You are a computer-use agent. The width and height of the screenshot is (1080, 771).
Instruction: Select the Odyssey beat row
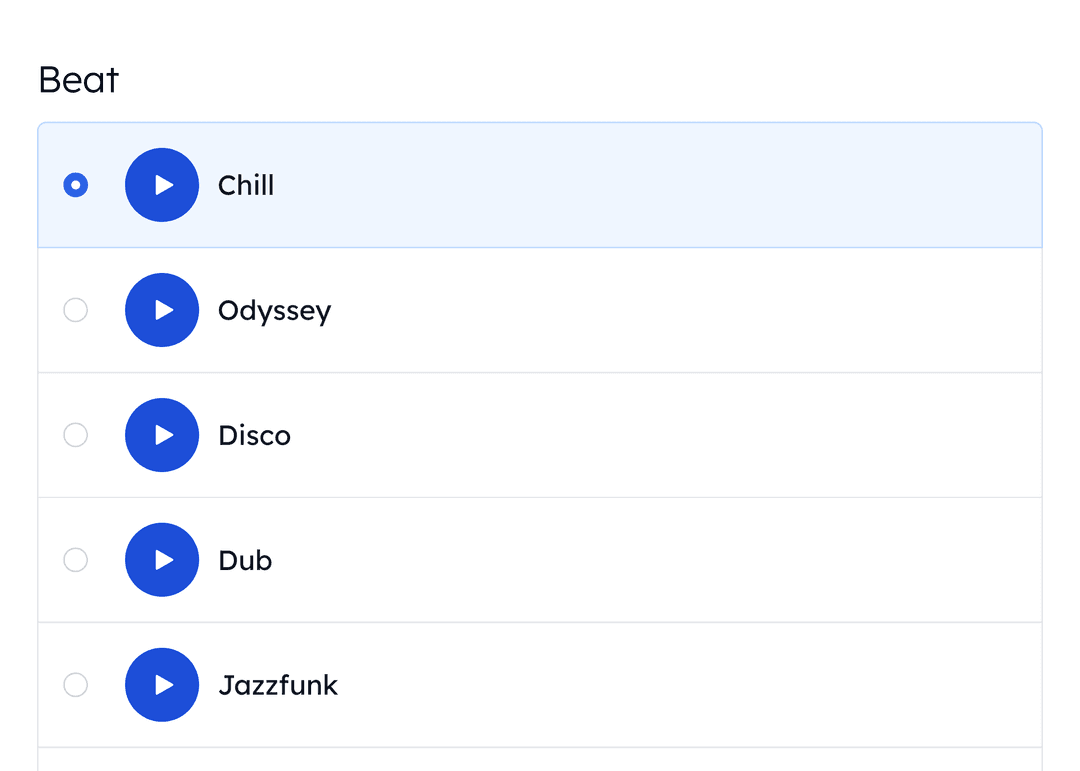tap(600, 310)
